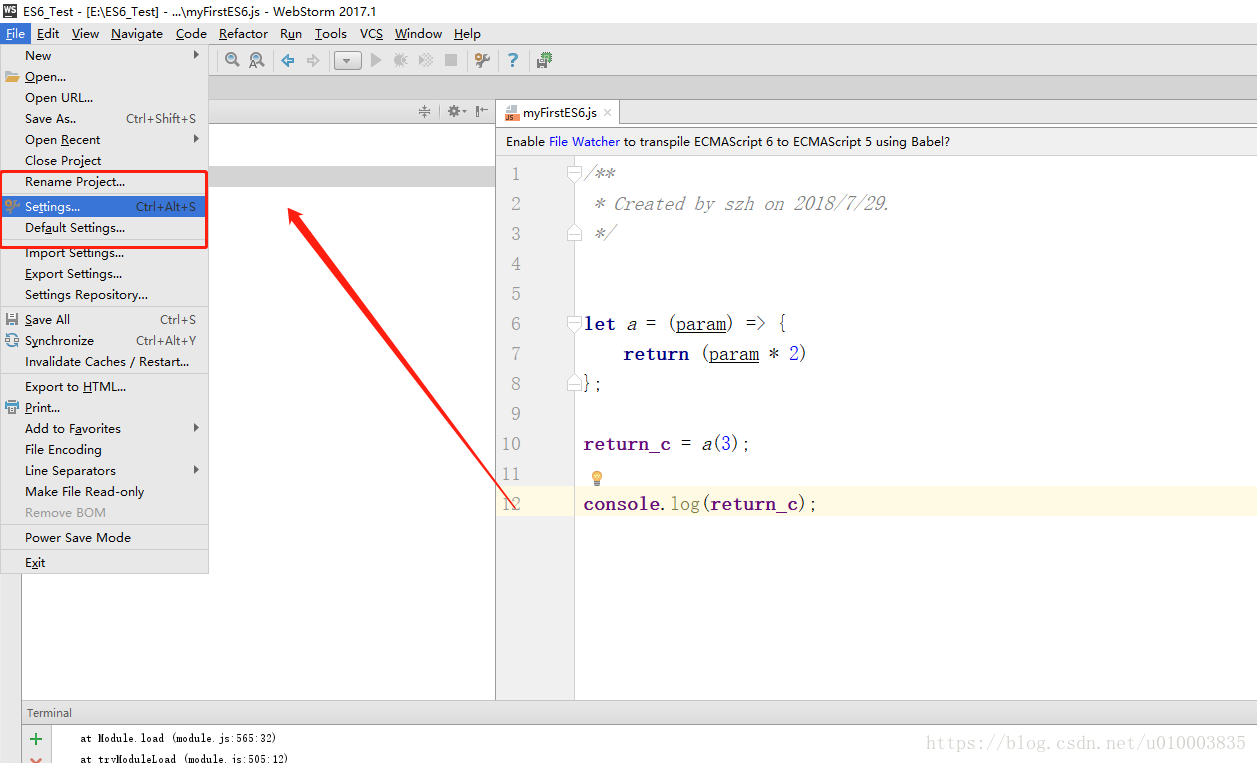Select Print... in the File menu
The height and width of the screenshot is (763, 1257).
click(104, 408)
